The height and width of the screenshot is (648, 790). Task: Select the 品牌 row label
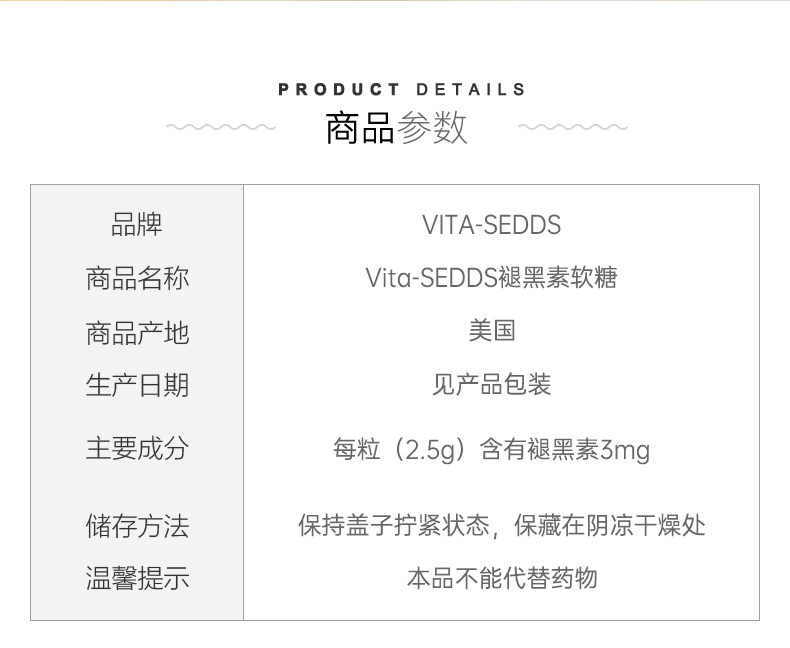[137, 225]
